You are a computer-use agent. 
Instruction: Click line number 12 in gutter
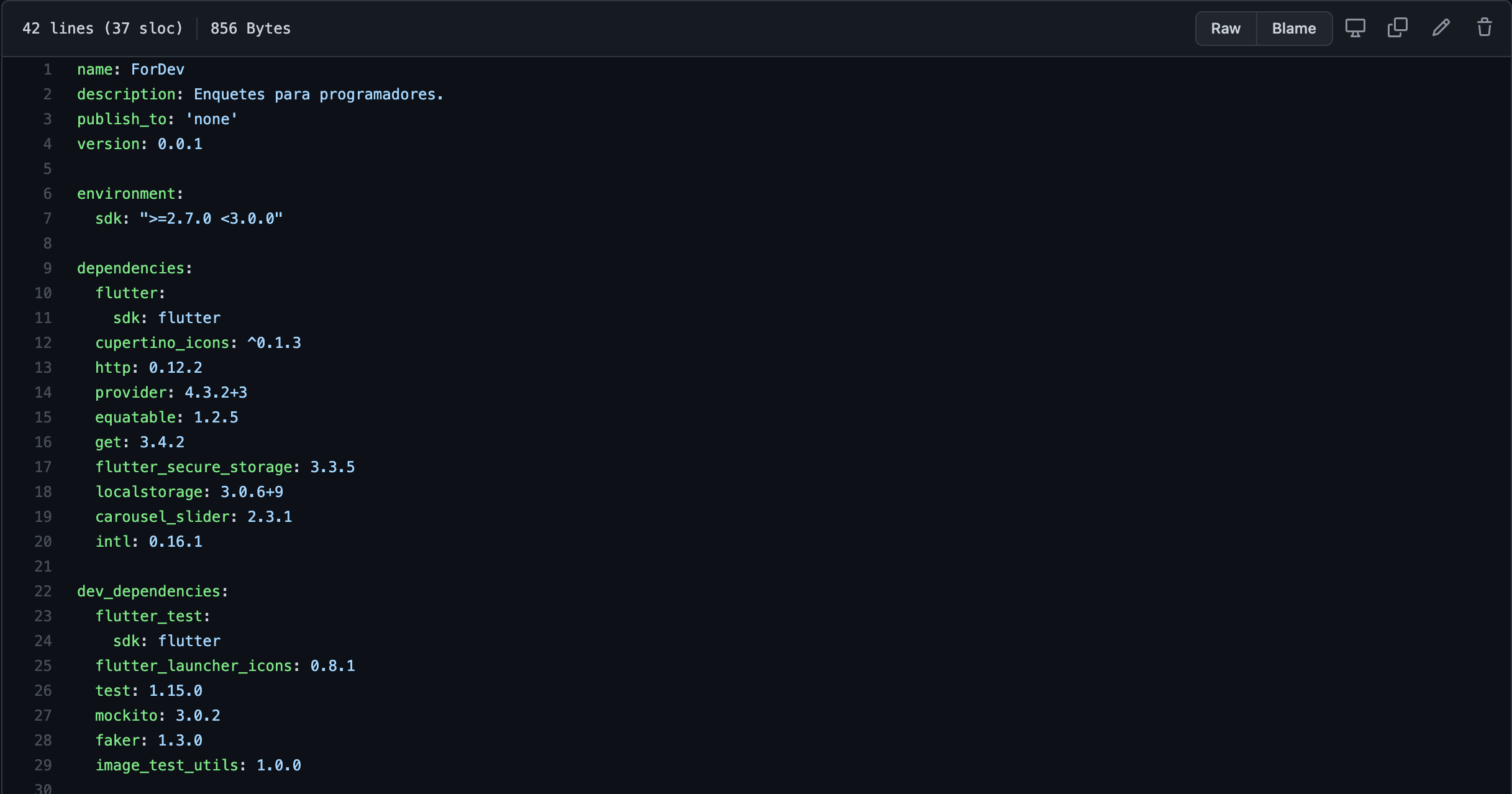(43, 343)
